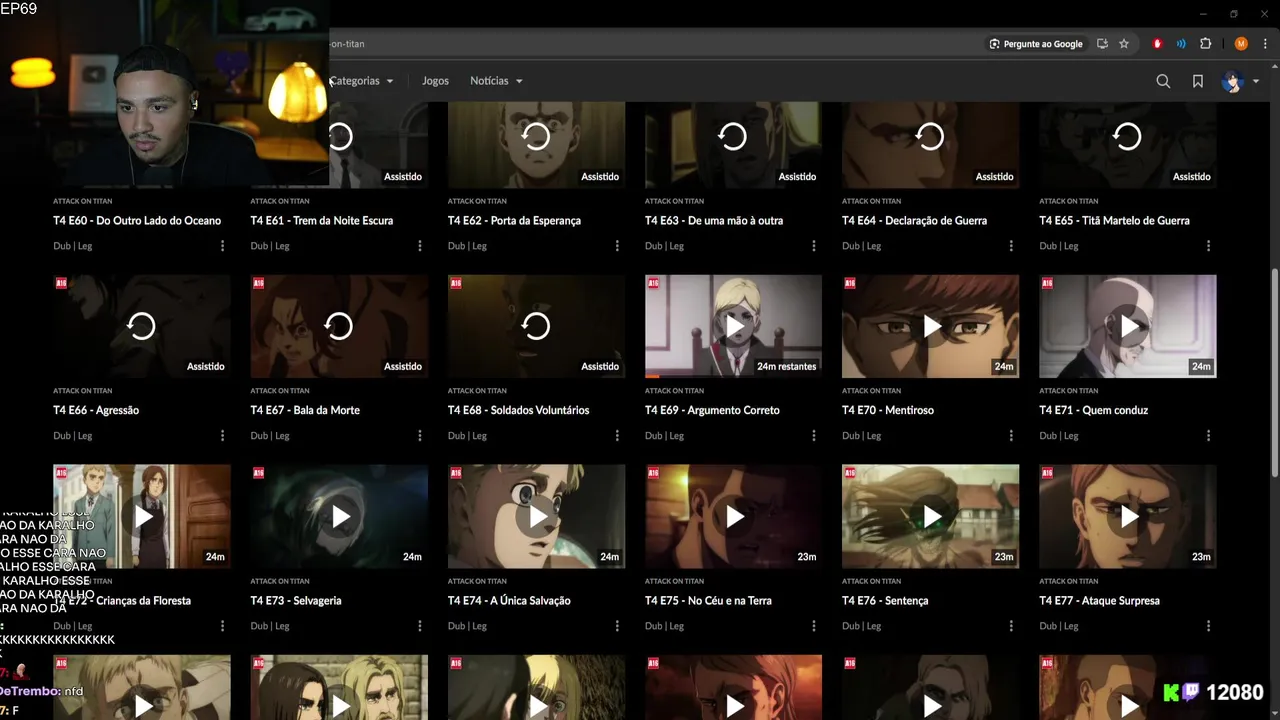The height and width of the screenshot is (720, 1280).
Task: Play episode E77 Ataque Surpresa
Action: coord(1127,516)
